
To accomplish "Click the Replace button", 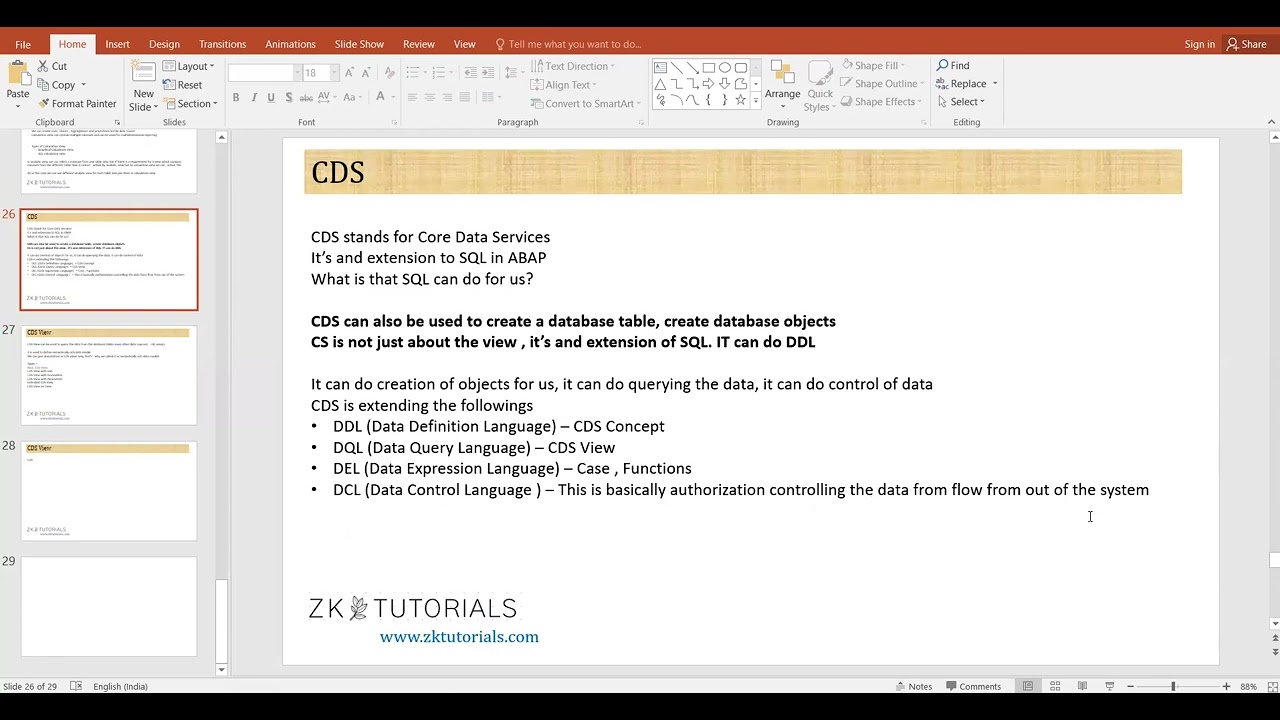I will (x=961, y=84).
